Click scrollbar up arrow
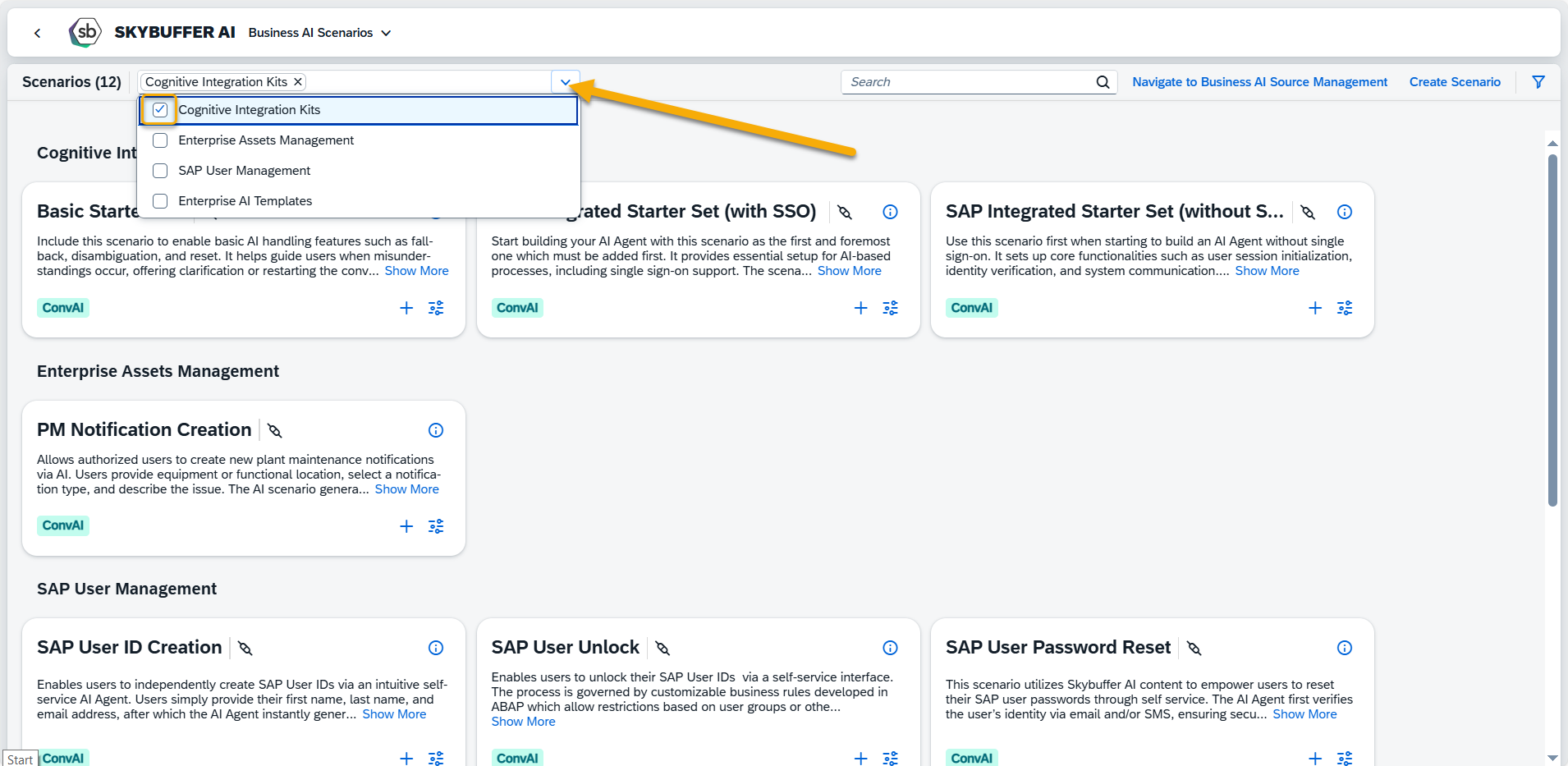This screenshot has height=766, width=1568. (x=1552, y=143)
